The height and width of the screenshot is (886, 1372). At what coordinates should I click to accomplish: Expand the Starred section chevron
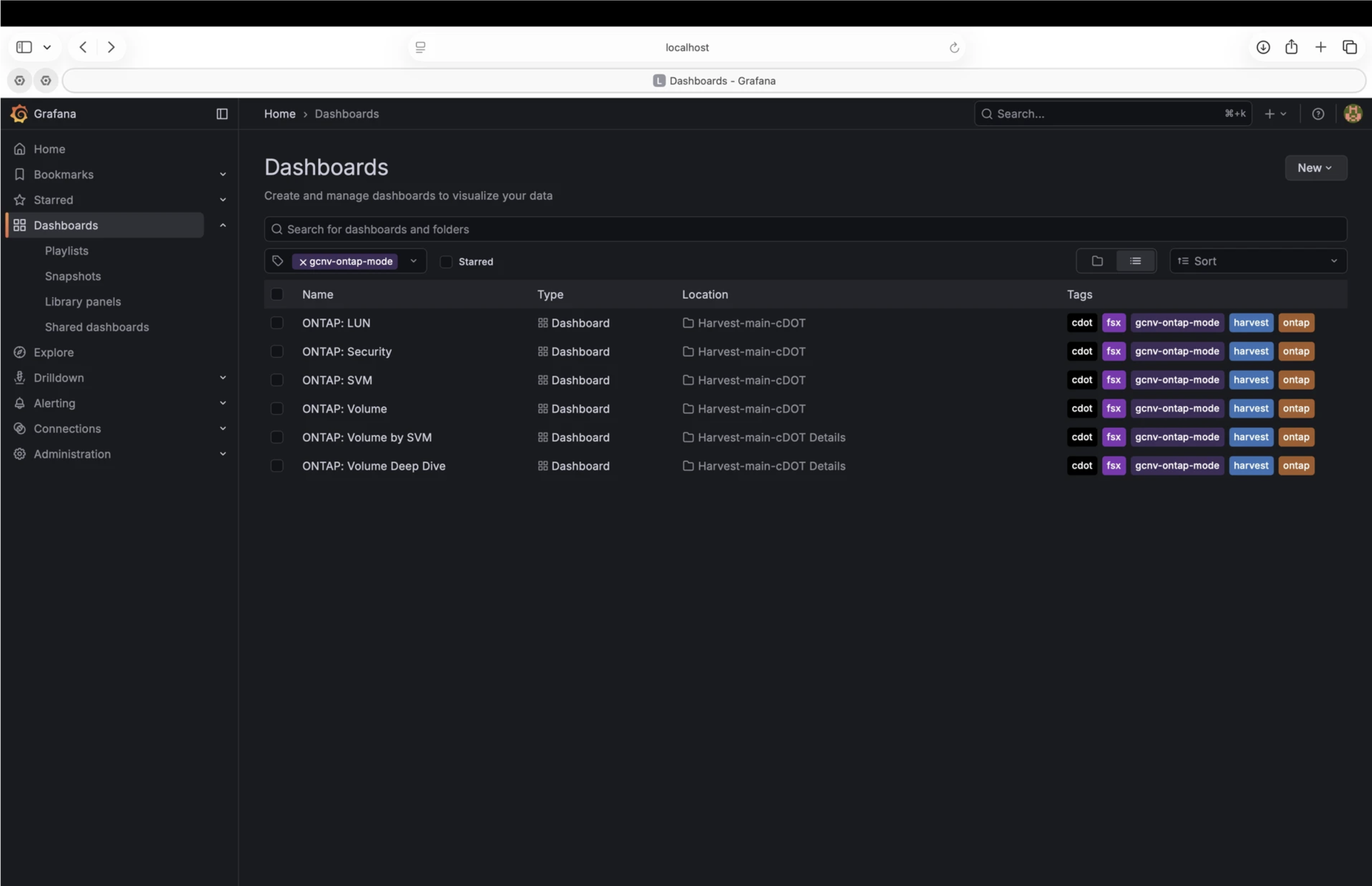tap(222, 200)
